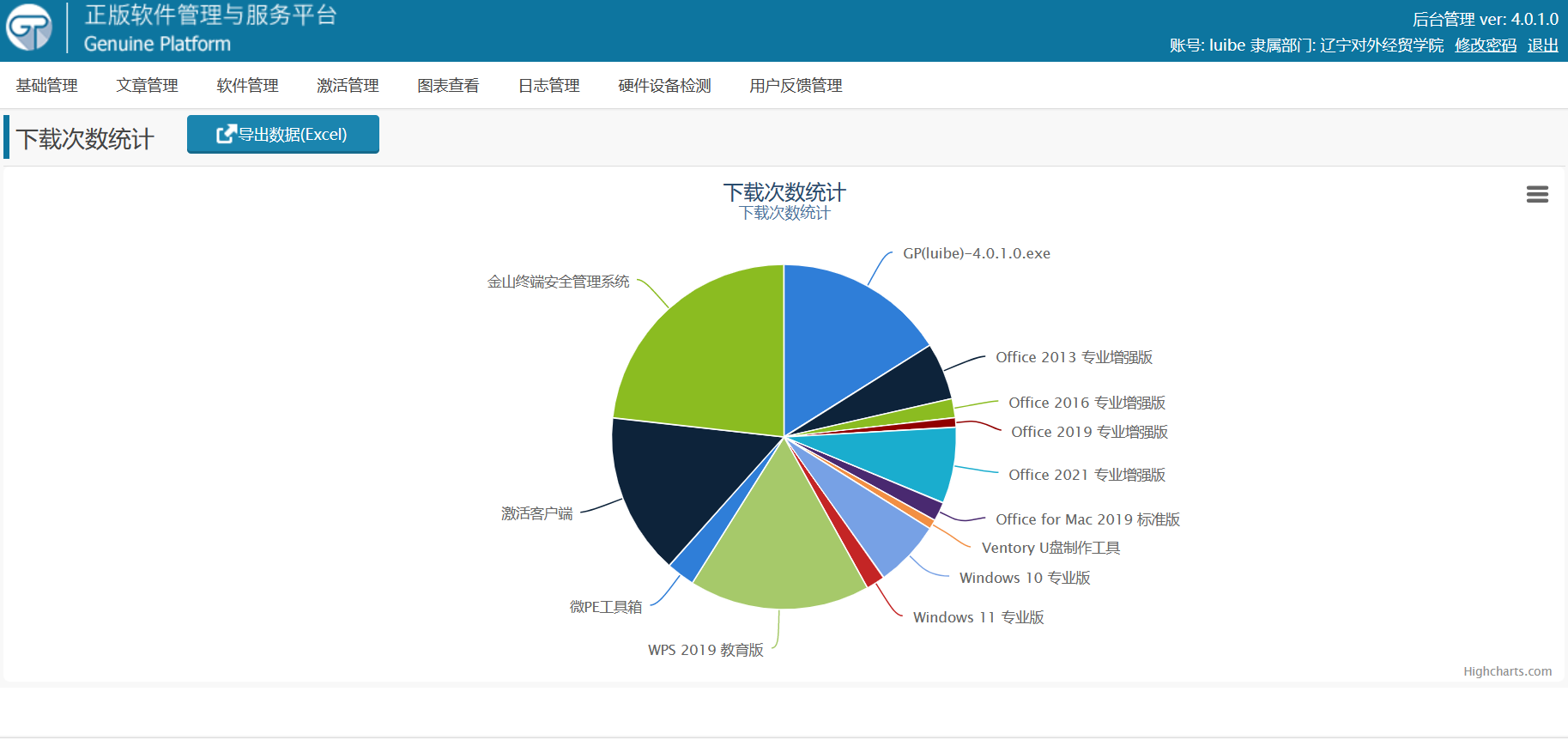Click the Office 2013 专业增强版 label
Screen dimensions: 1568x740
click(1074, 357)
